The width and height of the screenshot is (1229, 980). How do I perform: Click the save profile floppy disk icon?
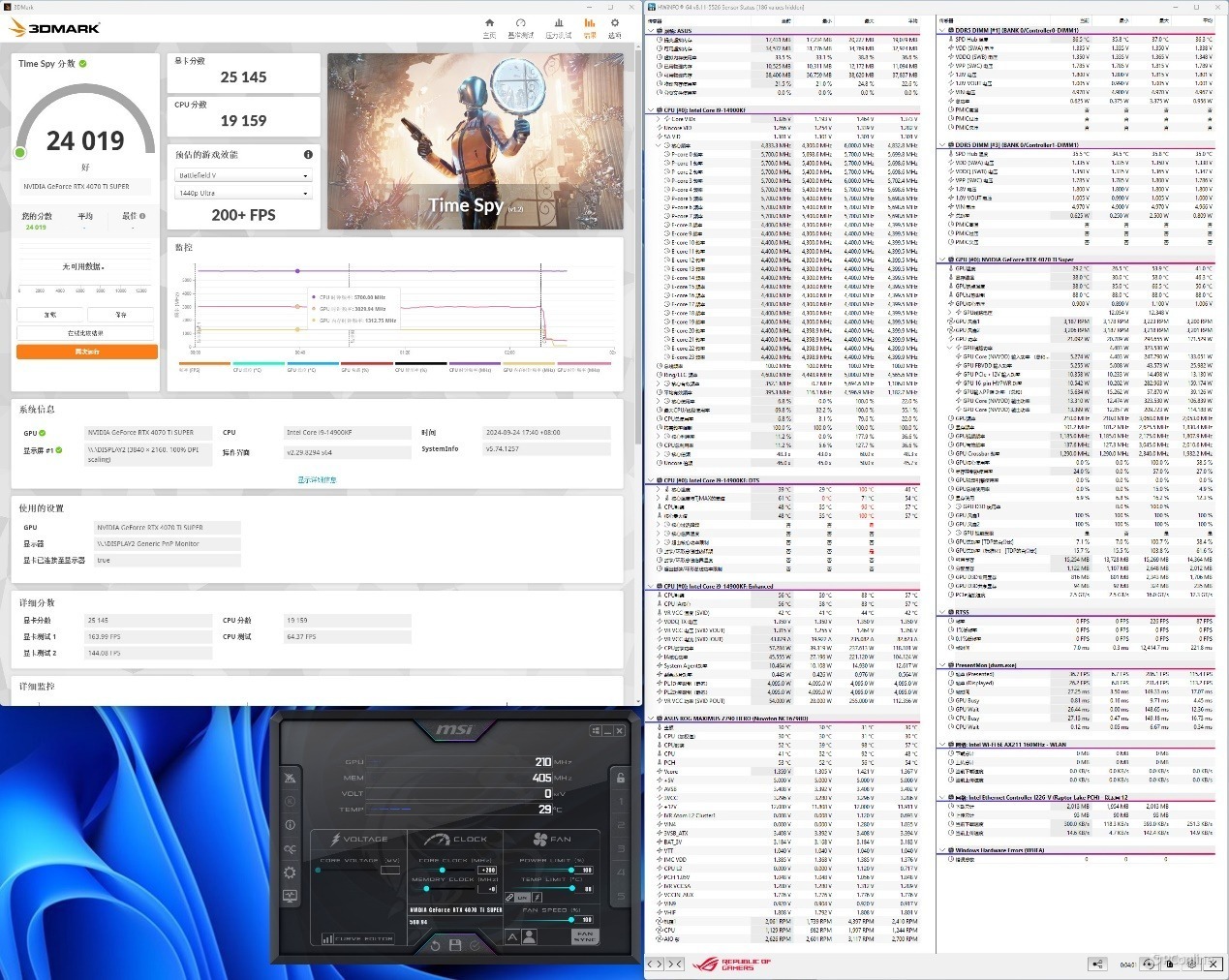454,944
